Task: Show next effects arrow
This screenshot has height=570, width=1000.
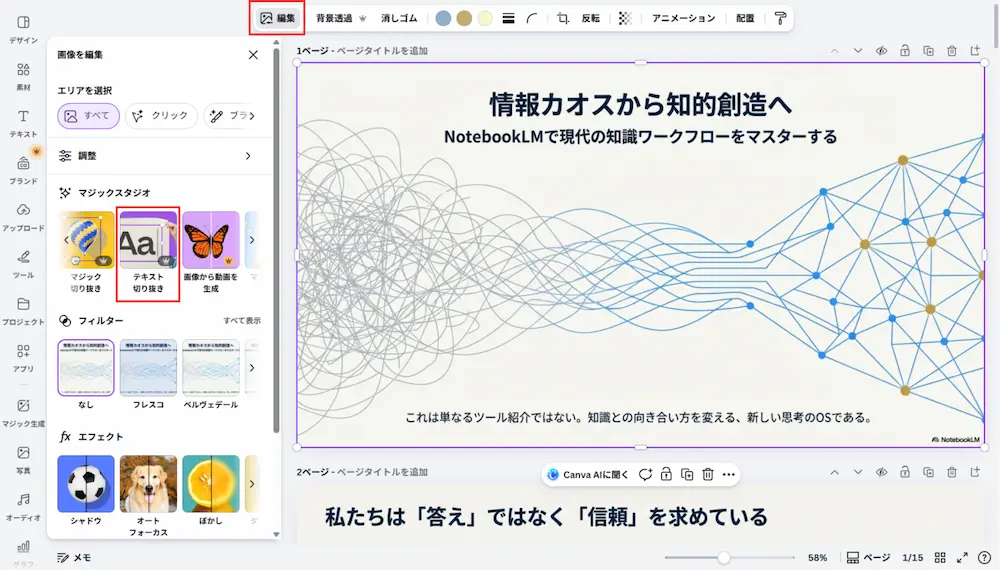Action: [x=252, y=484]
